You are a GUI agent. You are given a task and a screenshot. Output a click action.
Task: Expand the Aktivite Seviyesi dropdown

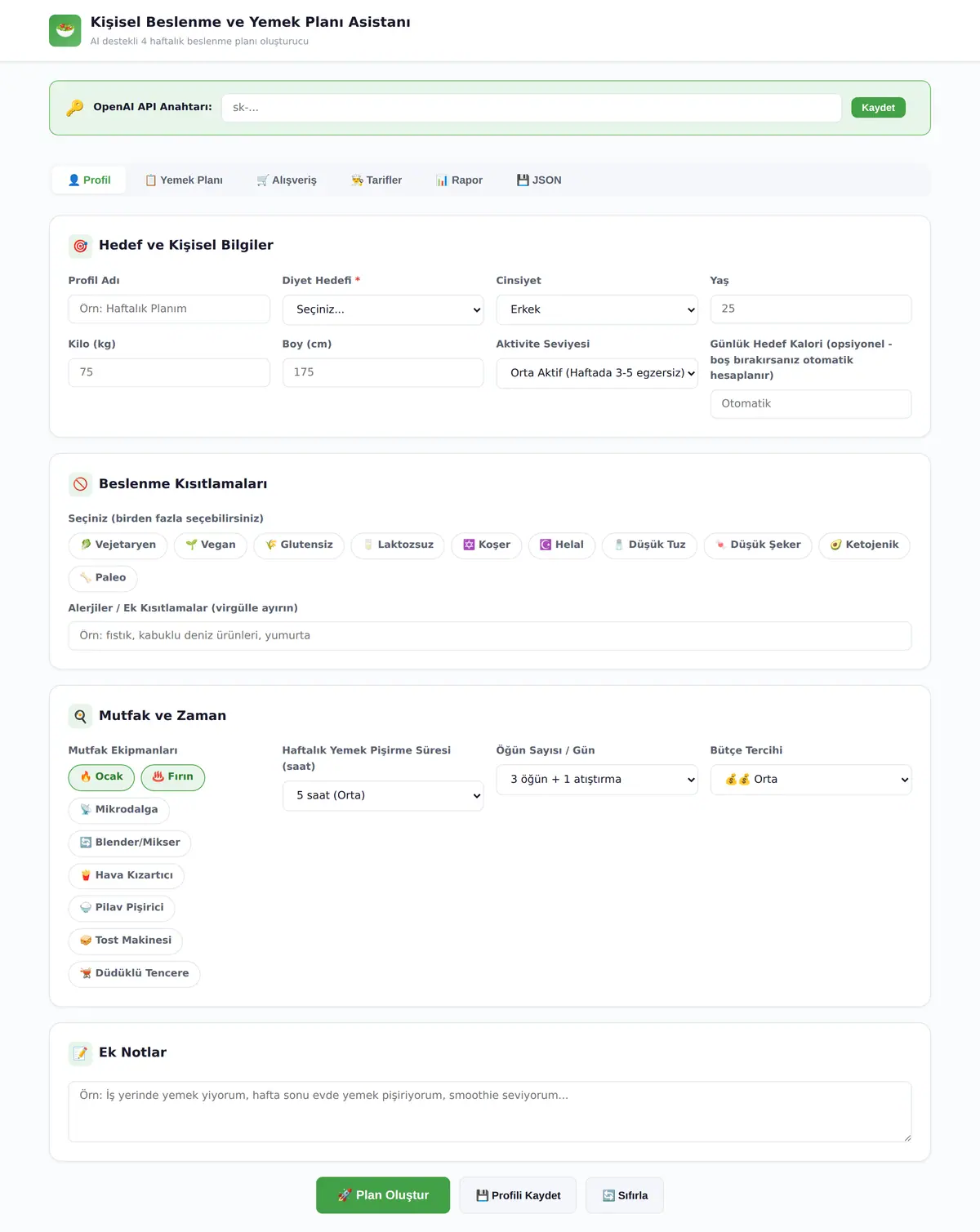[597, 373]
